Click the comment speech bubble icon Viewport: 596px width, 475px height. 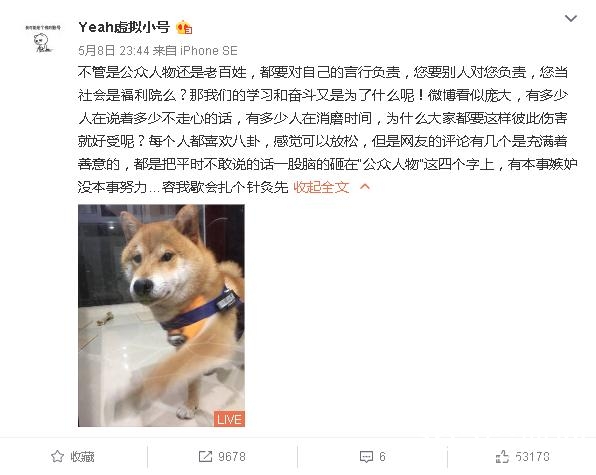[x=366, y=456]
